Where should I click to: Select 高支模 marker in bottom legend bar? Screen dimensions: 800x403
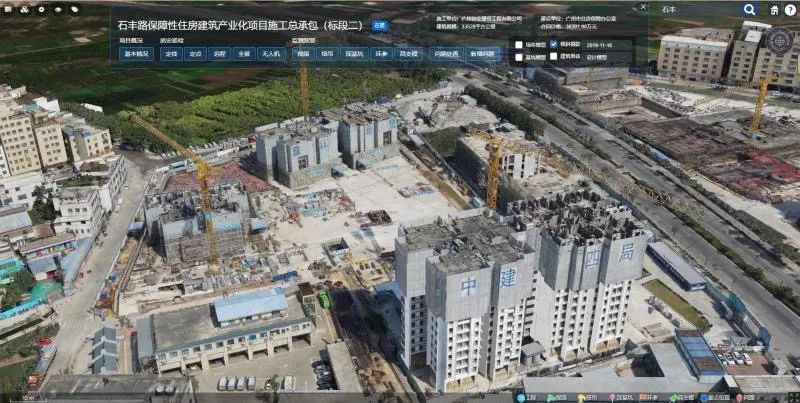tap(680, 397)
